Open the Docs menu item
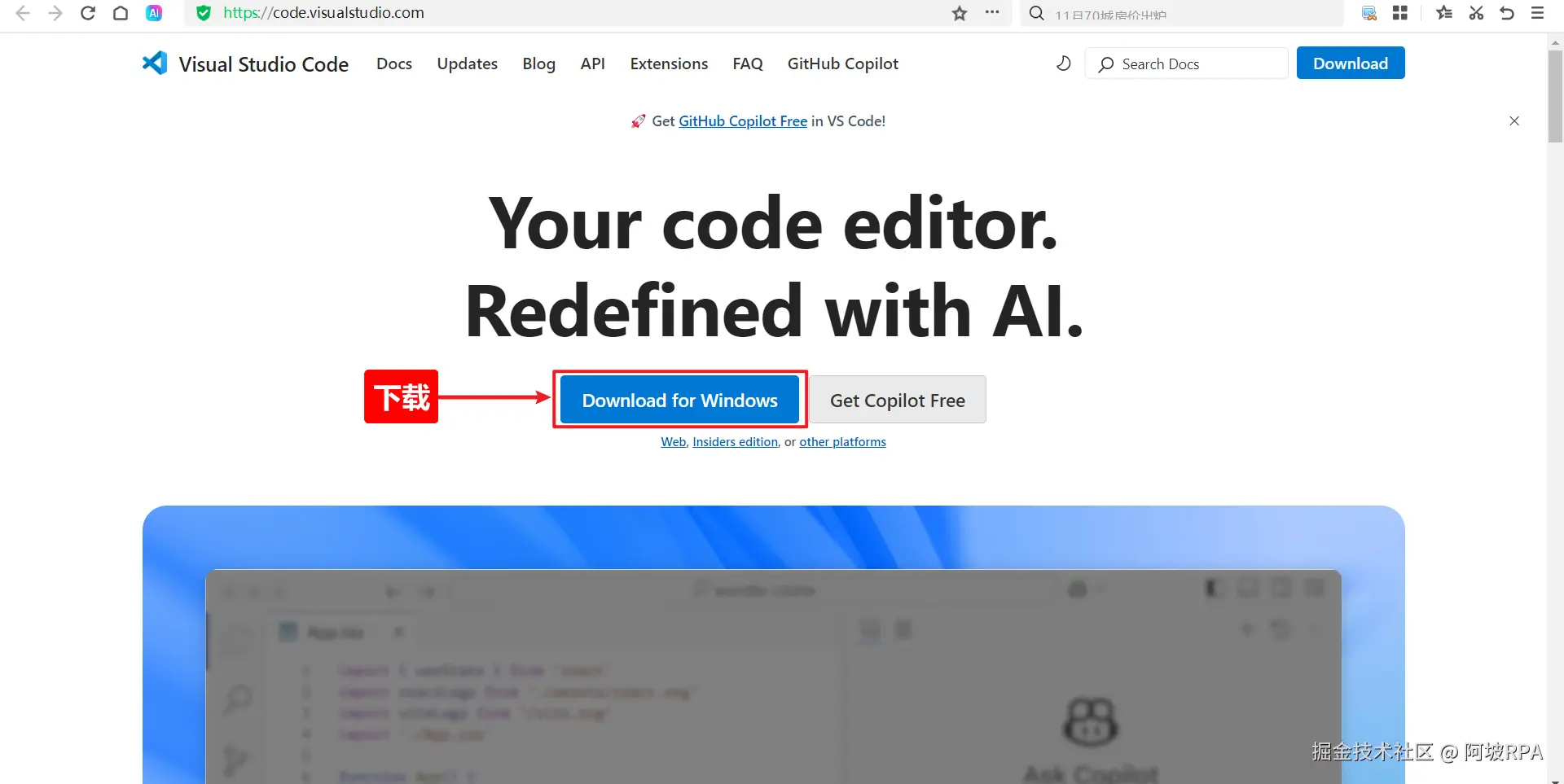The image size is (1564, 784). [x=394, y=64]
